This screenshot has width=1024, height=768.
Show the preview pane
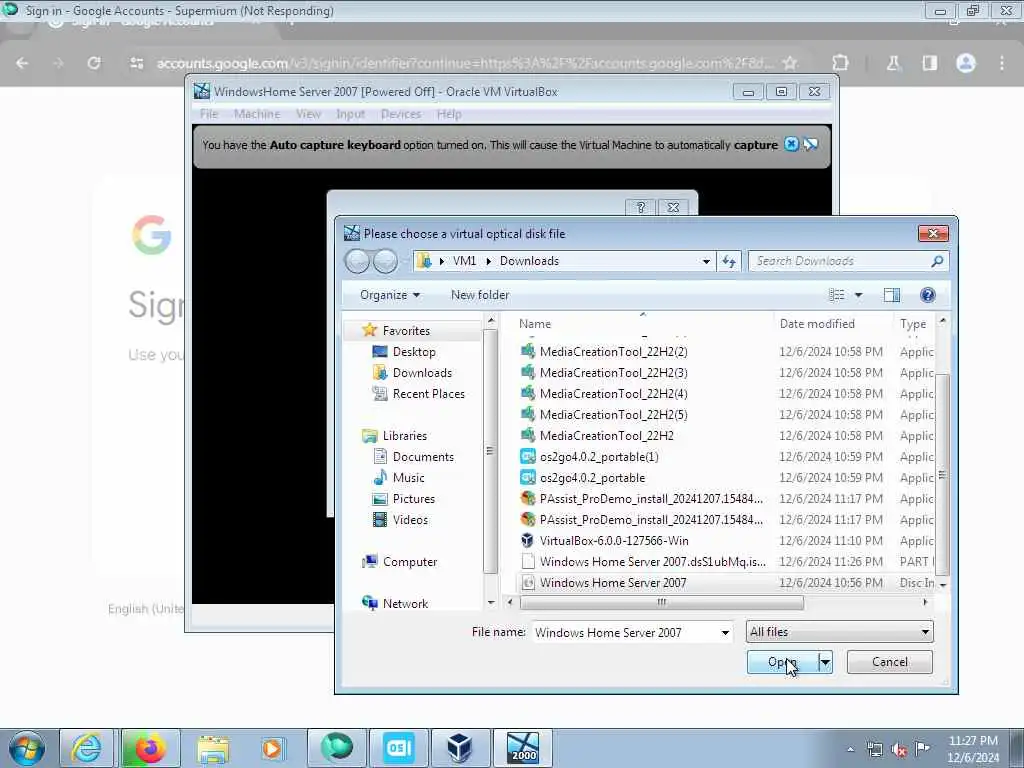[891, 295]
